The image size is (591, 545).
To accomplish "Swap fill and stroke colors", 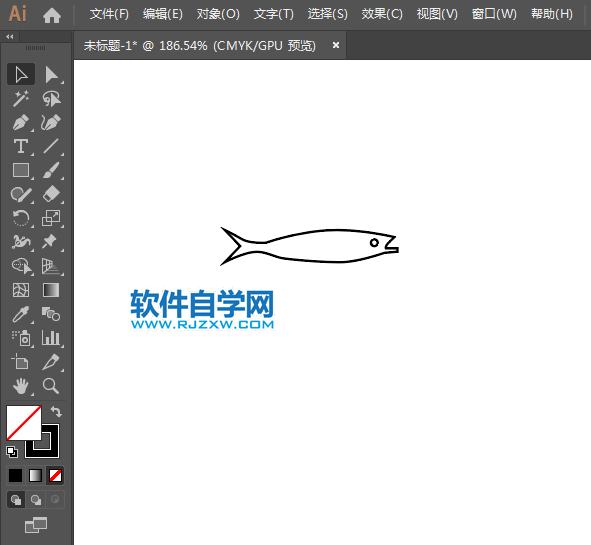I will (57, 412).
